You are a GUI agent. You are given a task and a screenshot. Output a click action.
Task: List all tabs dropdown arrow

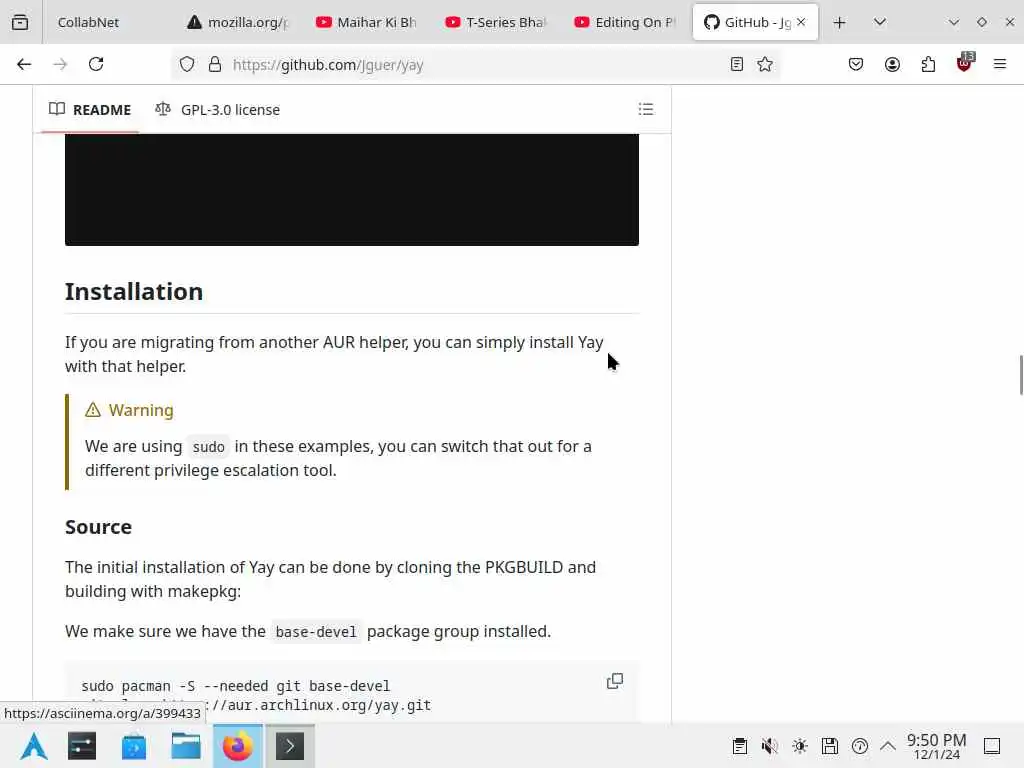click(x=880, y=22)
